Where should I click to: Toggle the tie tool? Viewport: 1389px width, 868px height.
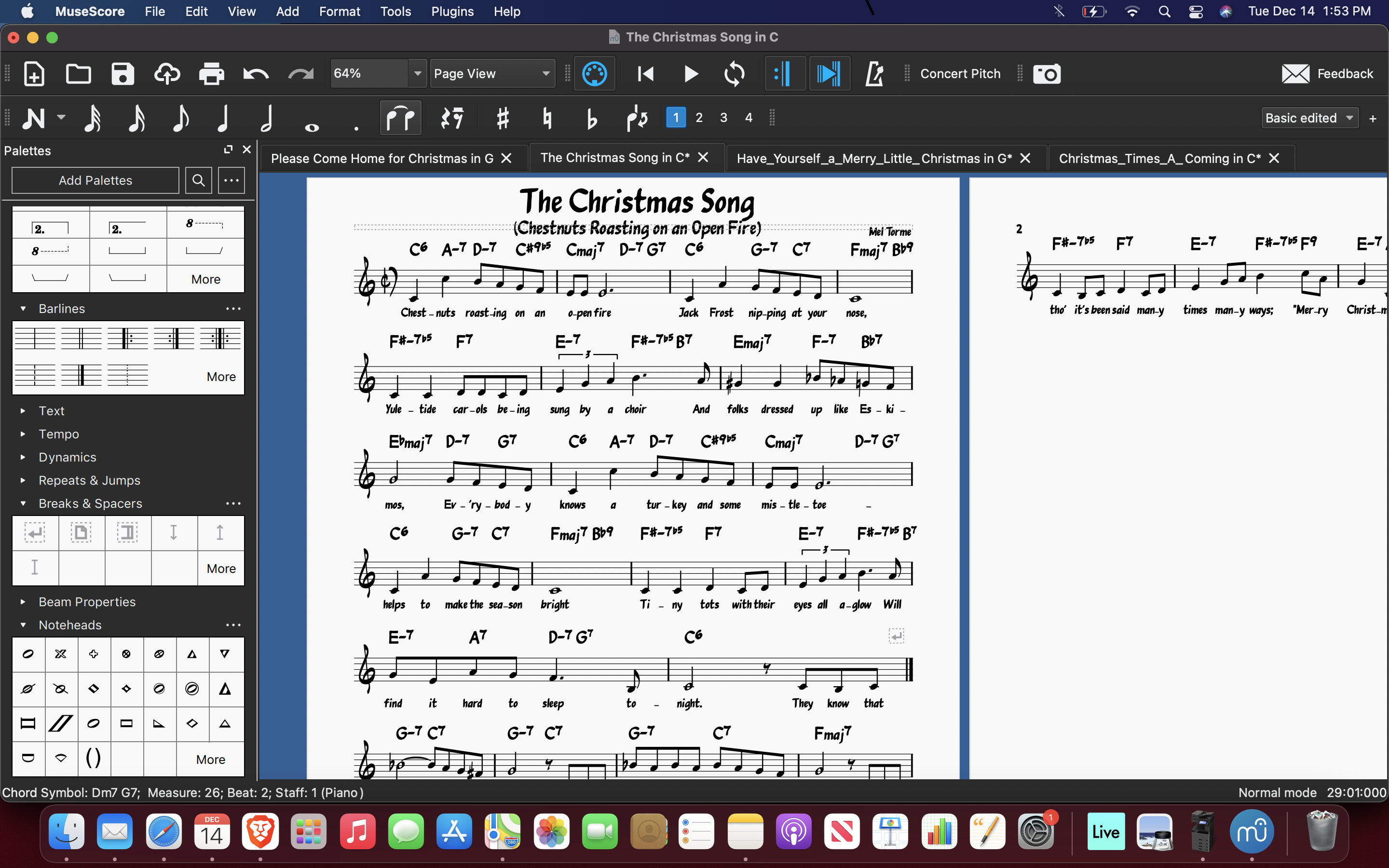pyautogui.click(x=401, y=118)
